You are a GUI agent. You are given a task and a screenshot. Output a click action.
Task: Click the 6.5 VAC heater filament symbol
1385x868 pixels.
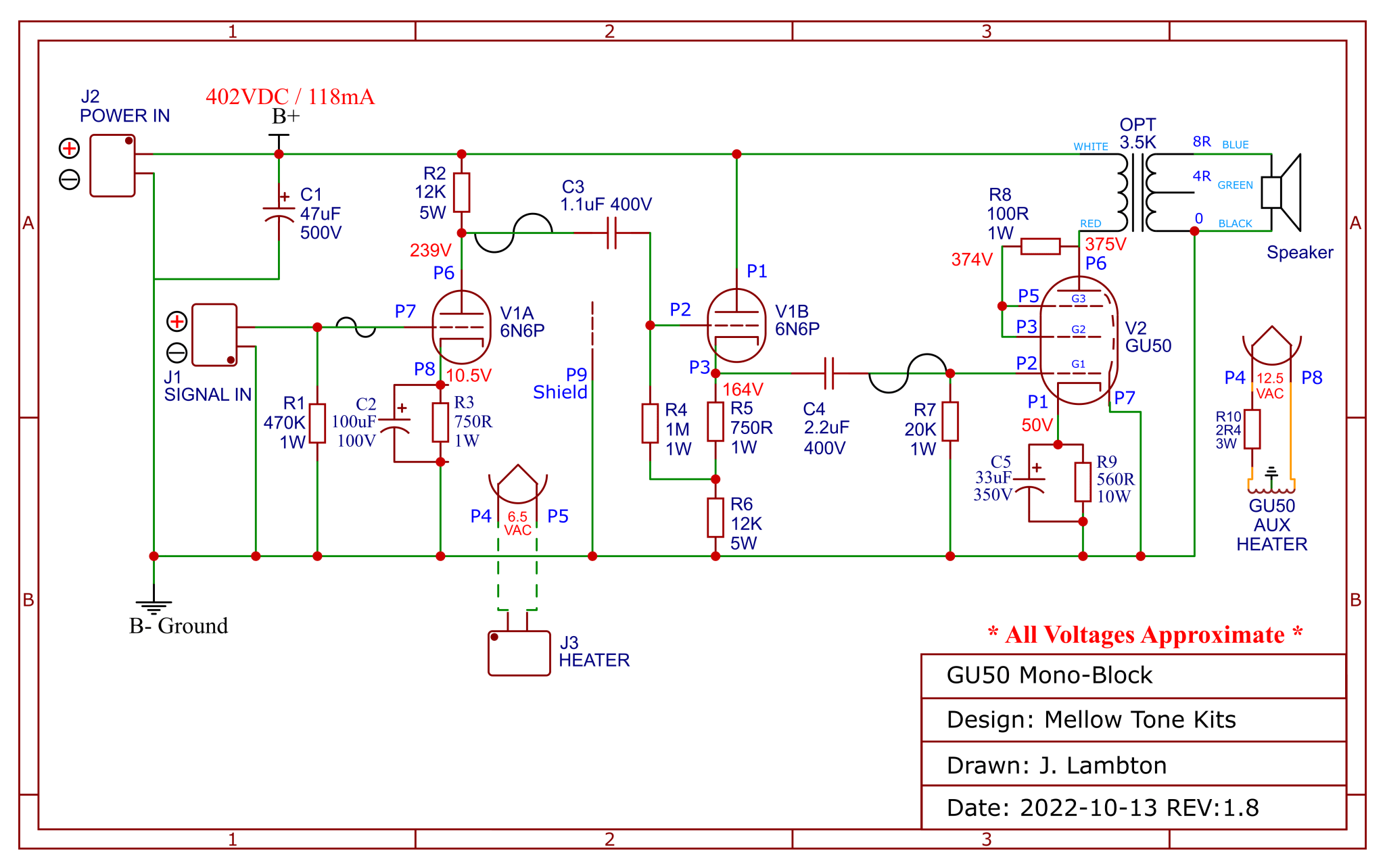[518, 485]
